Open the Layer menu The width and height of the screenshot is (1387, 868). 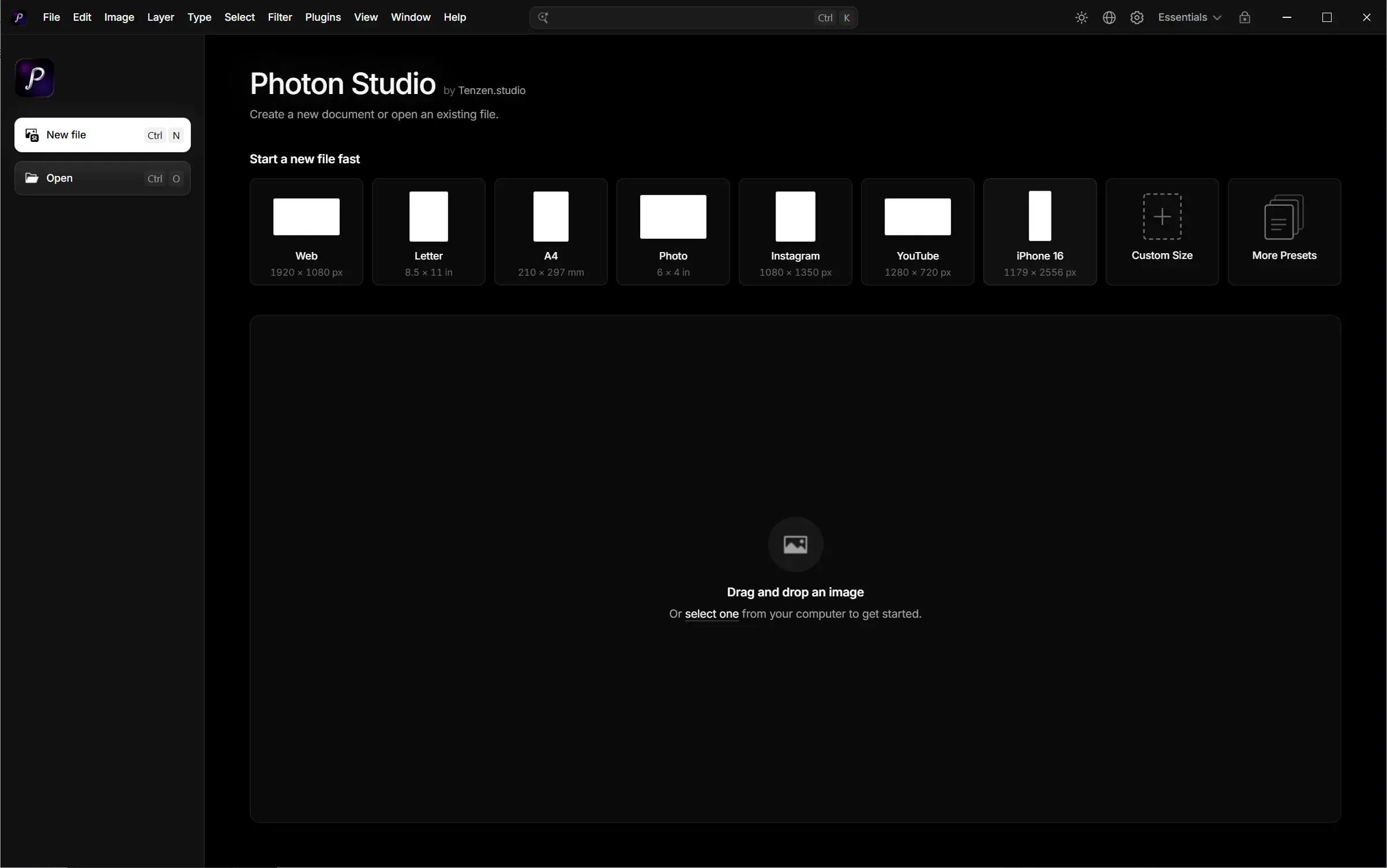pyautogui.click(x=160, y=17)
